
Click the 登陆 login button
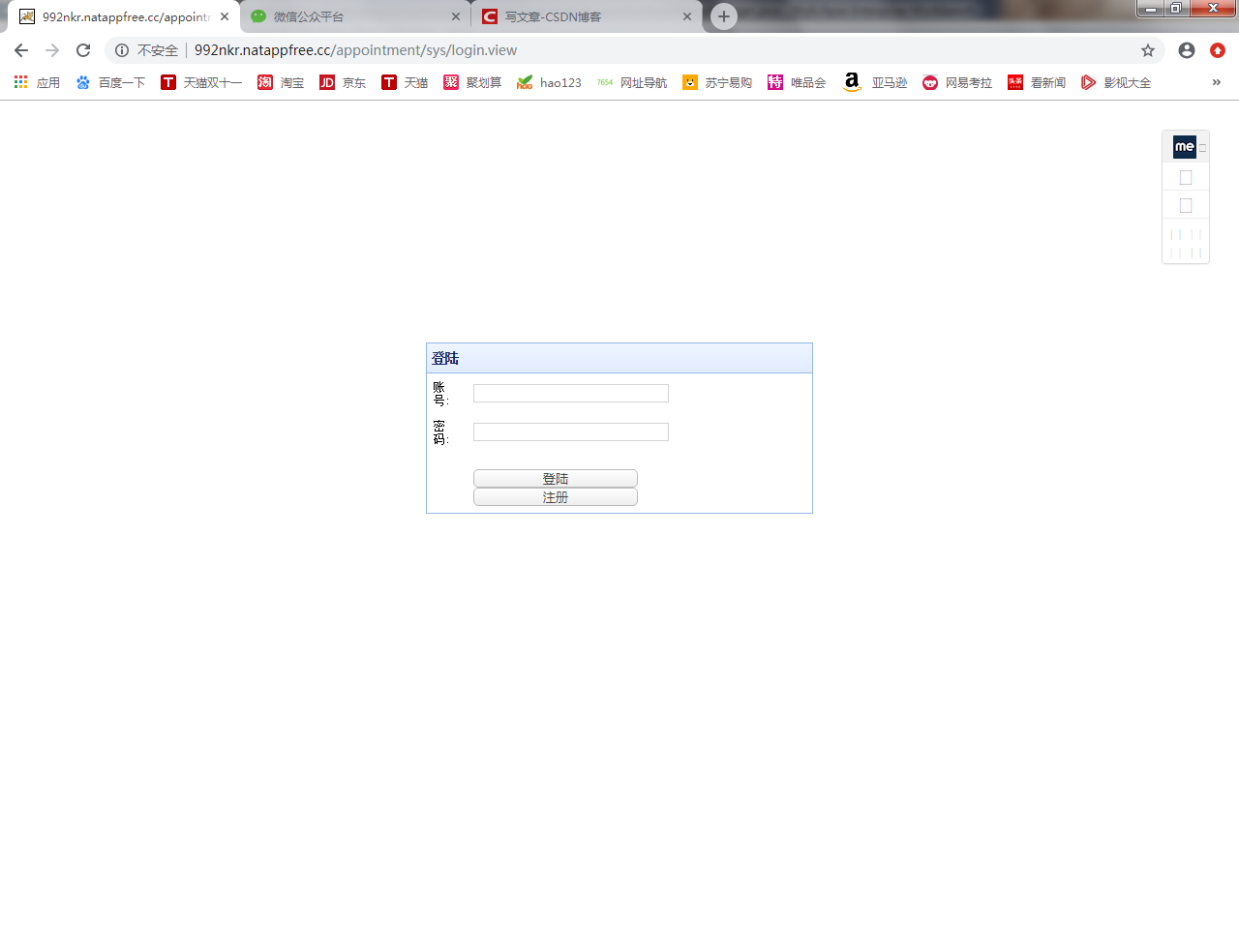tap(556, 479)
